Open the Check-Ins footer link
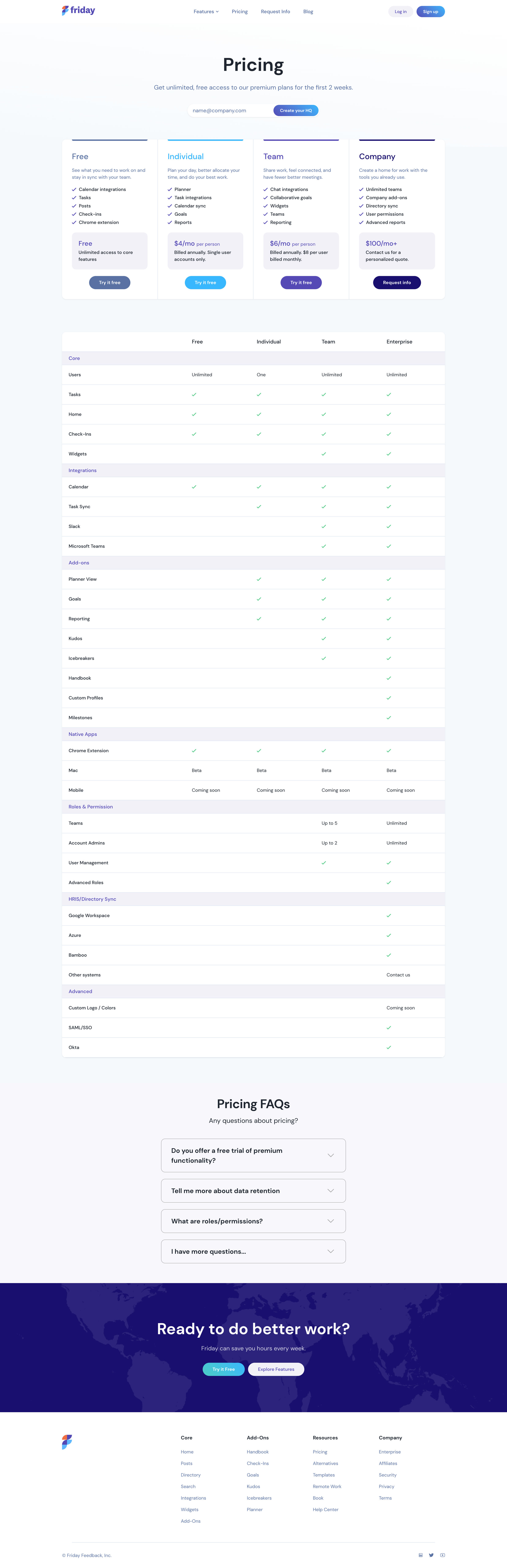The image size is (507, 1568). point(258,1463)
